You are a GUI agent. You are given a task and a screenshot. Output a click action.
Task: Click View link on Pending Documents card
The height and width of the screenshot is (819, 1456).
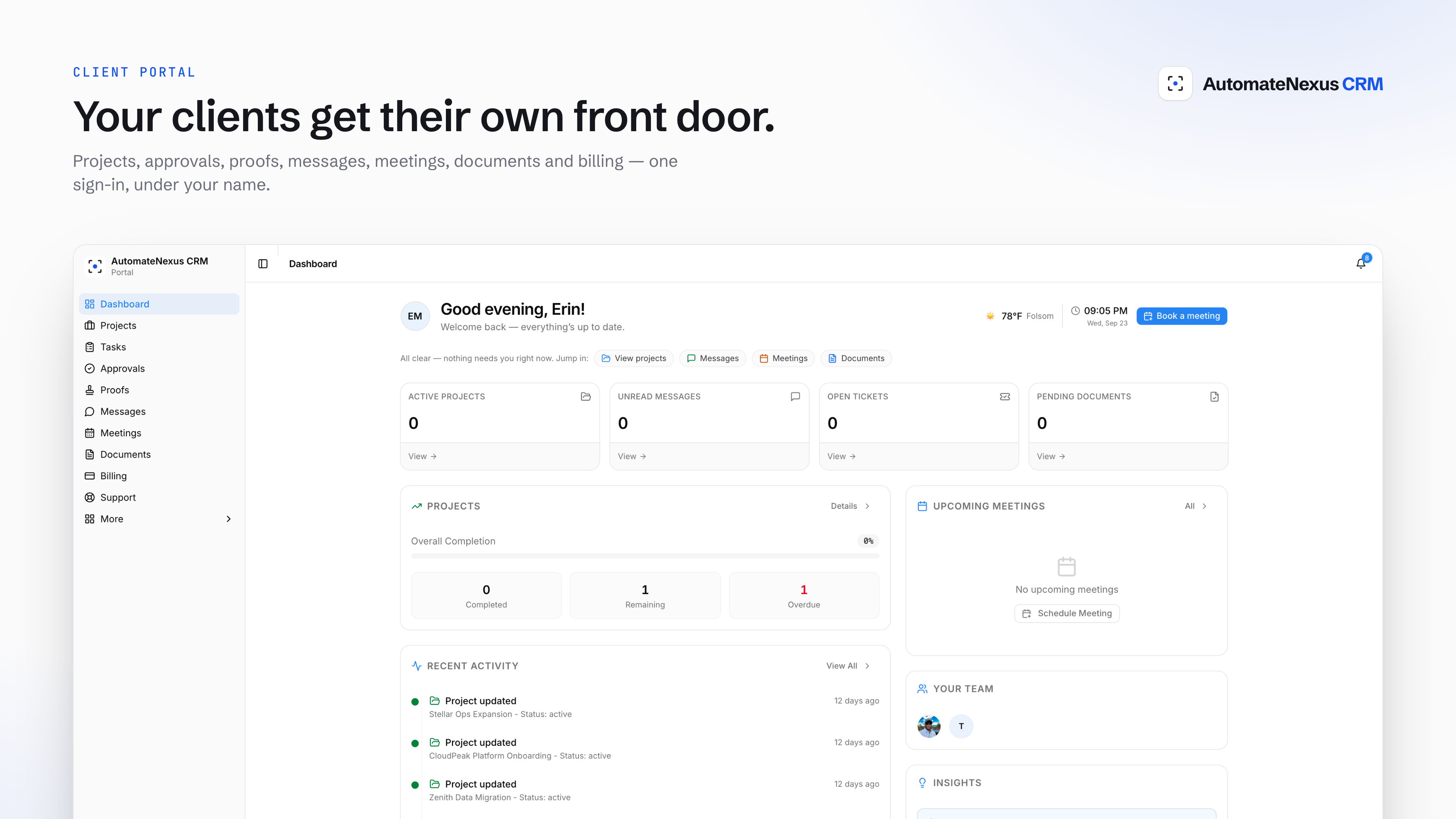click(1051, 456)
